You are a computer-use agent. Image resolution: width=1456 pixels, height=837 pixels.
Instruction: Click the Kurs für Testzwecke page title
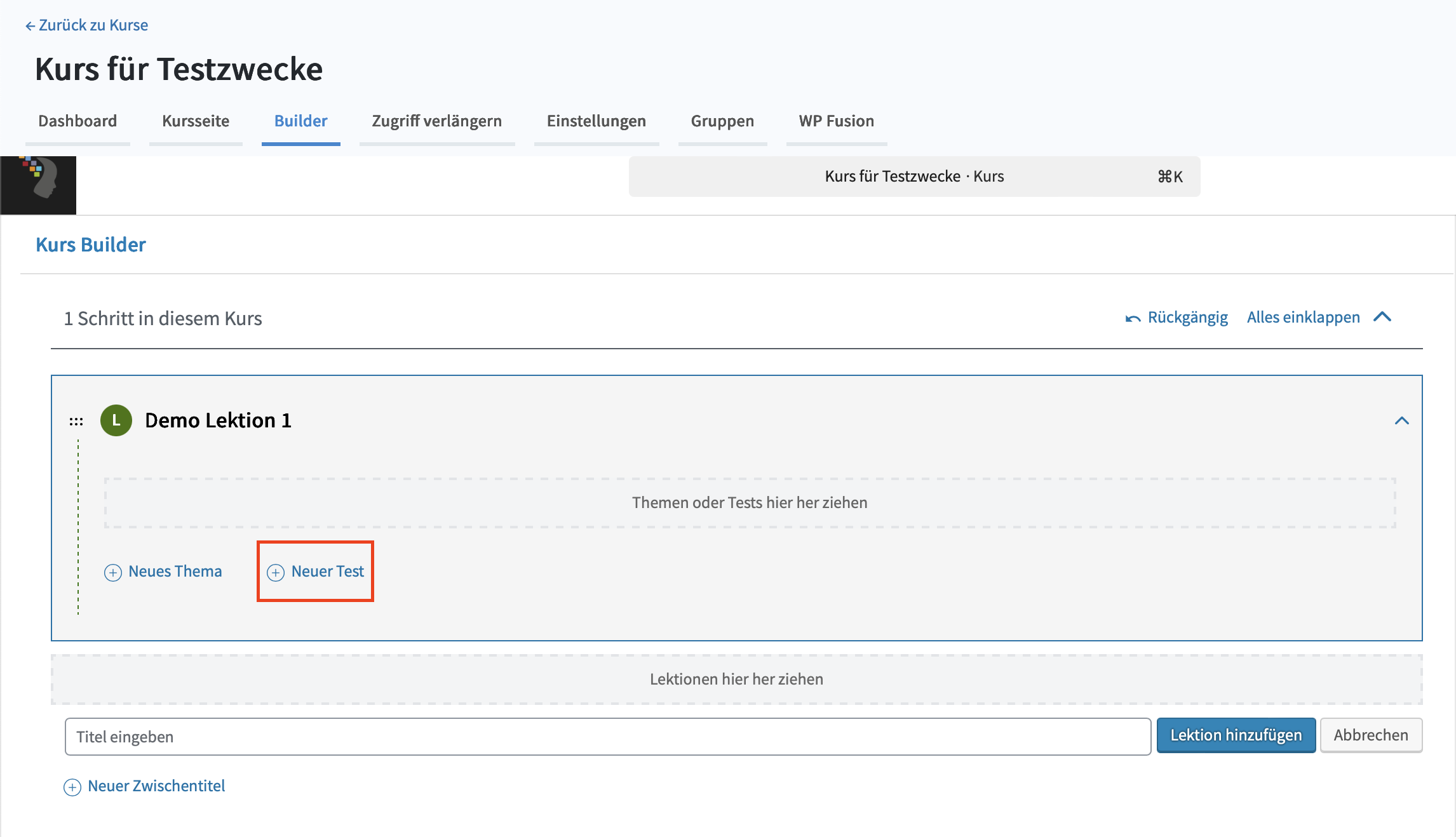179,69
